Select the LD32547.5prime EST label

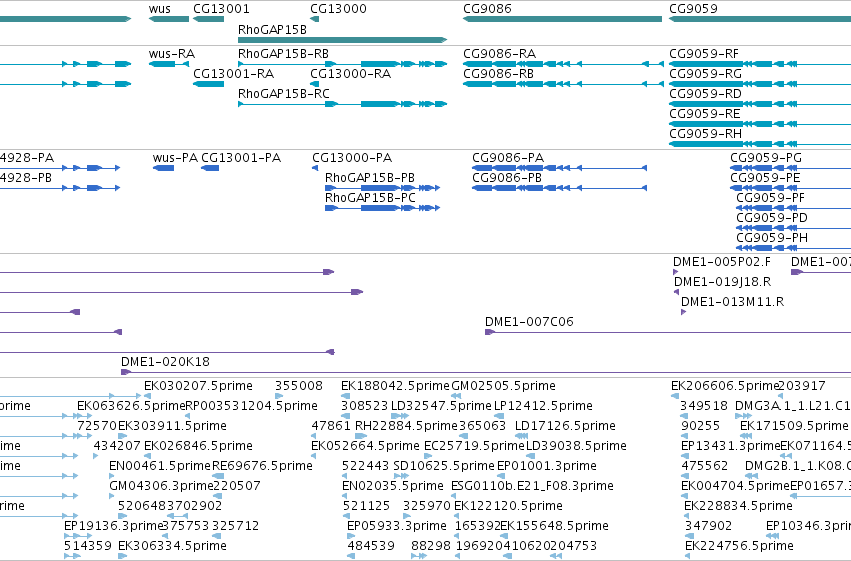coord(441,406)
